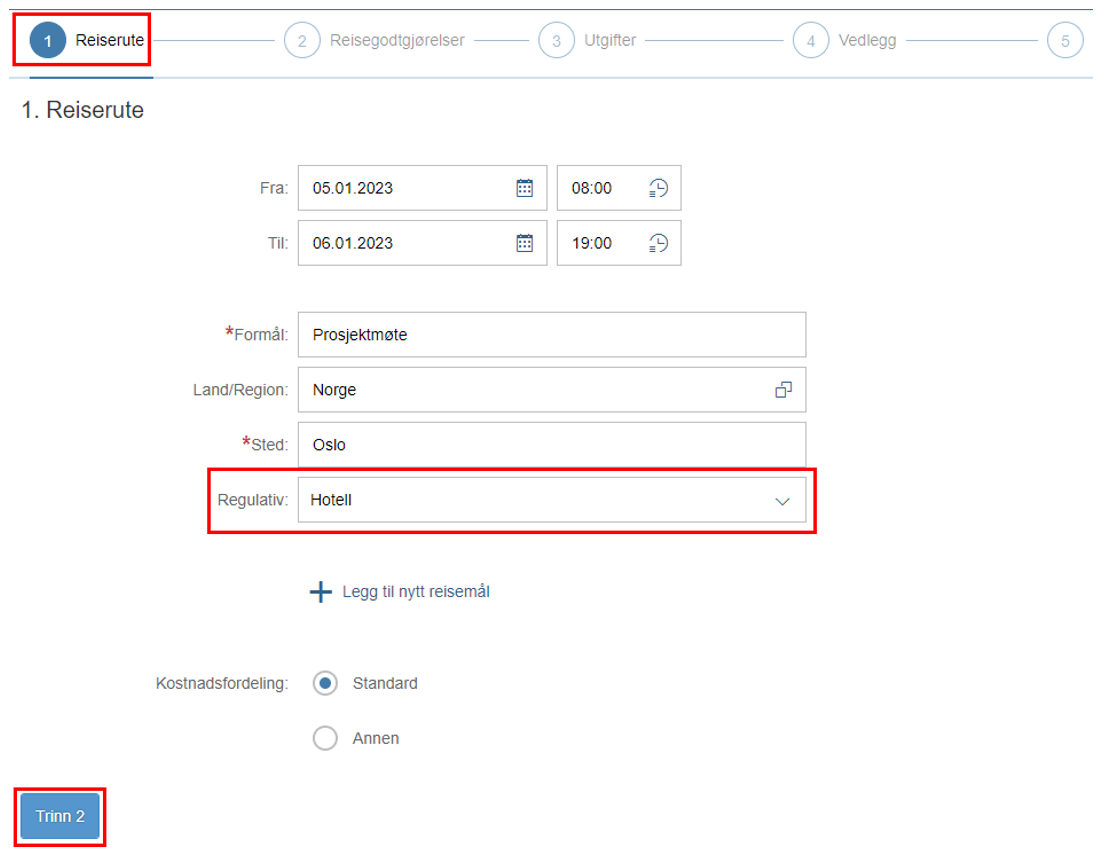The image size is (1104, 862).
Task: Click the Regulativ label
Action: pyautogui.click(x=253, y=500)
